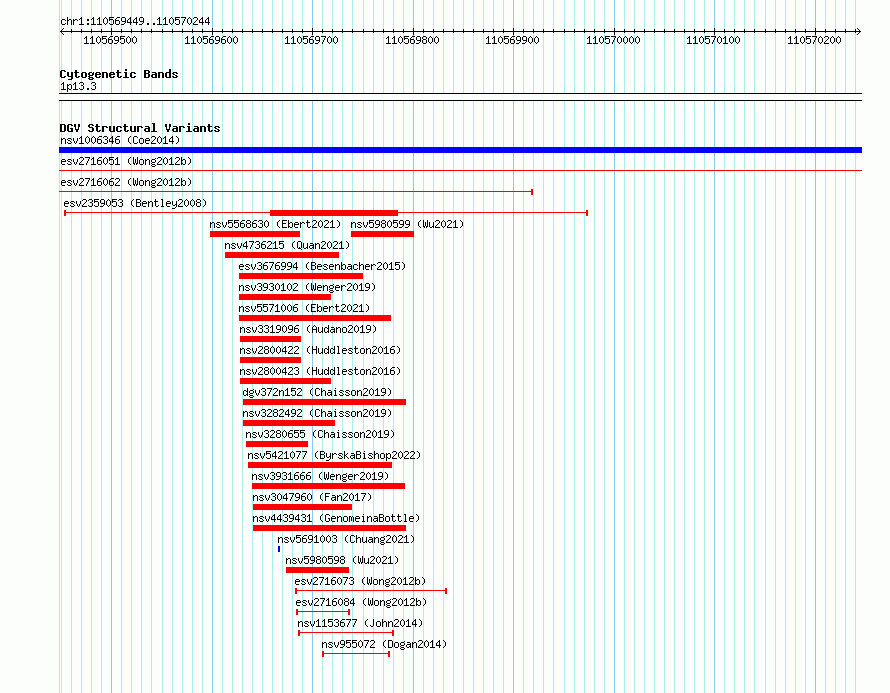Viewport: 890px width, 693px height.
Task: Click the chr1:110569449..110570244 region label
Action: click(135, 21)
